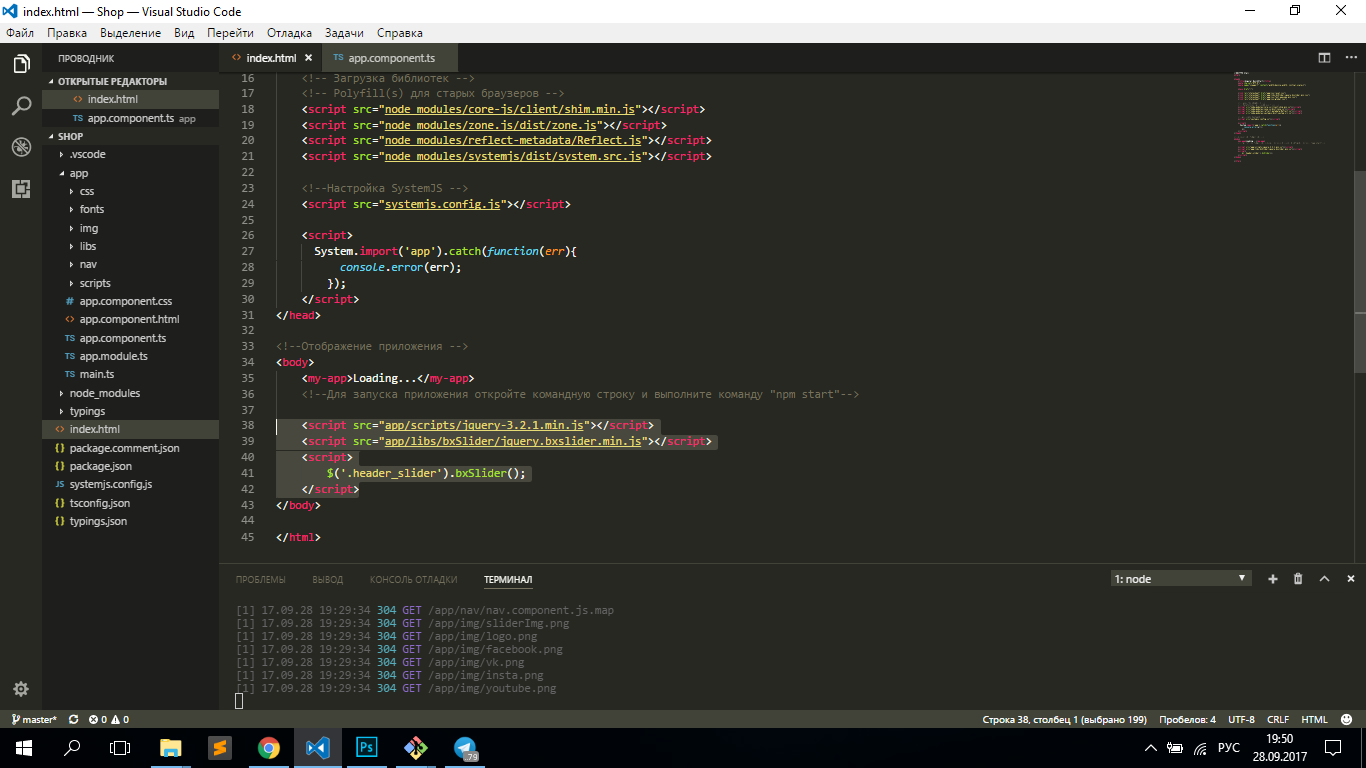Add a new terminal with plus icon

click(x=1273, y=579)
